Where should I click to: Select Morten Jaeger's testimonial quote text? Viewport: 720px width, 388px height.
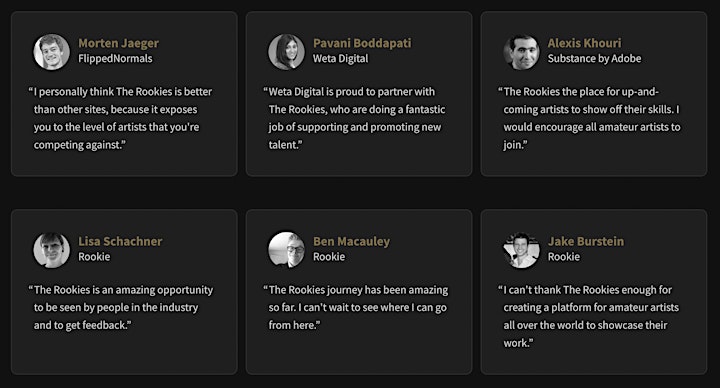(120, 118)
